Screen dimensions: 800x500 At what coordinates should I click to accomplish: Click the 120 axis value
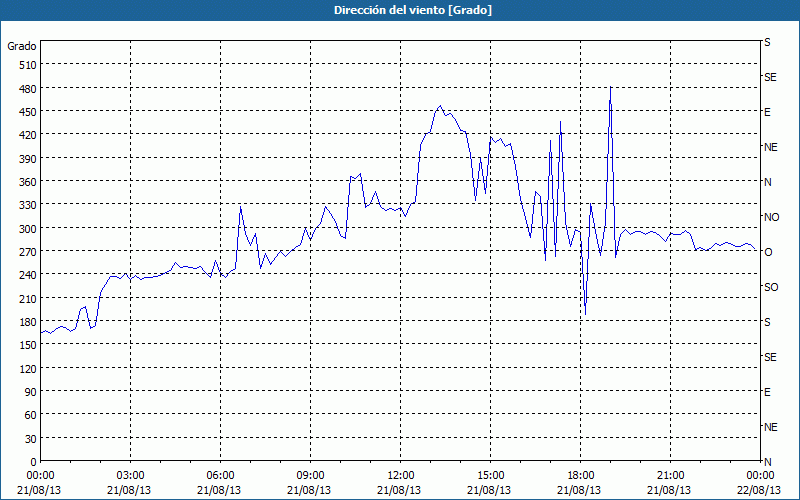(28, 369)
